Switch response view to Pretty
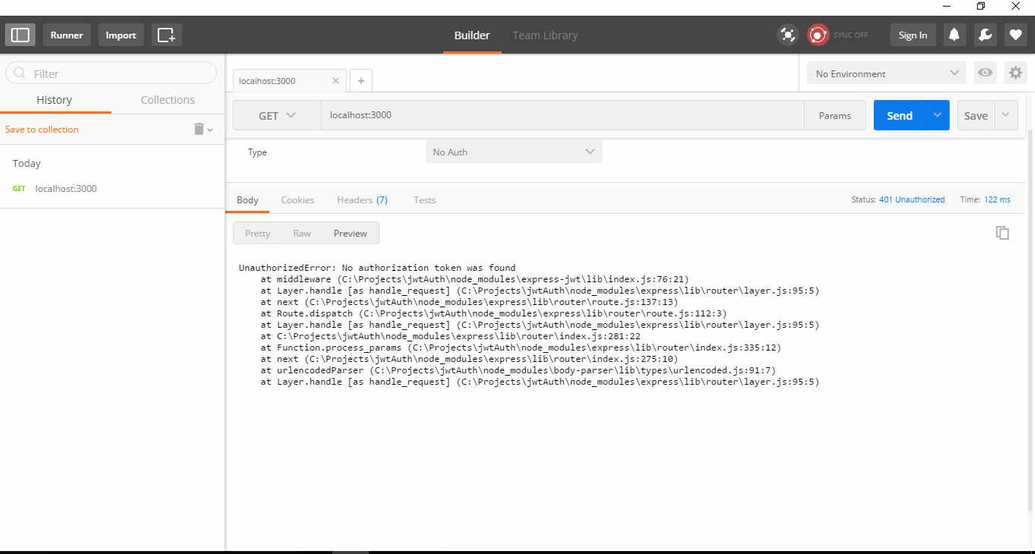1035x554 pixels. click(x=257, y=233)
